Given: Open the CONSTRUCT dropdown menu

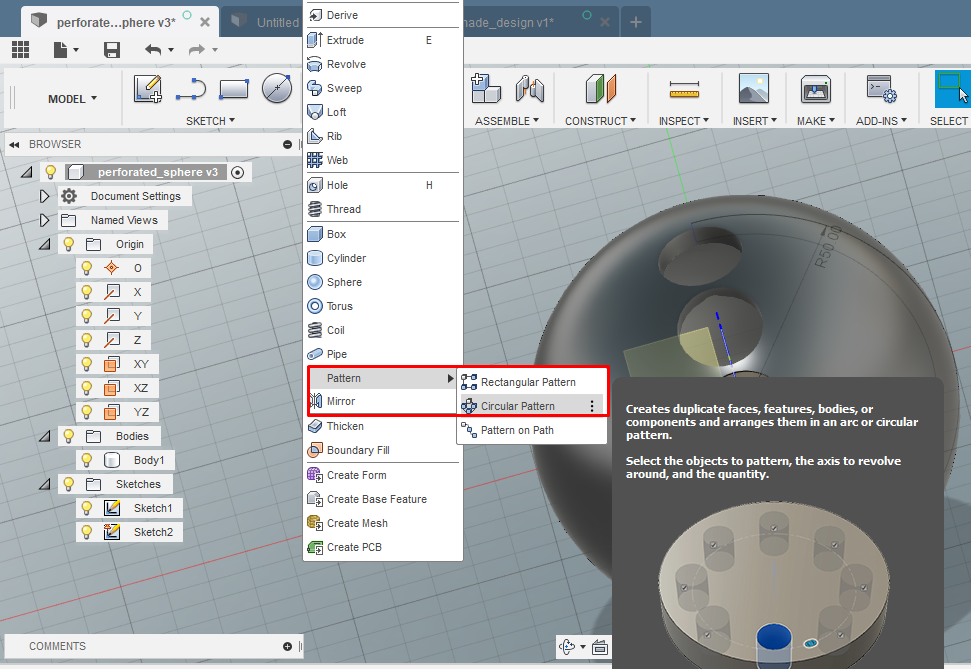Looking at the screenshot, I should 600,121.
